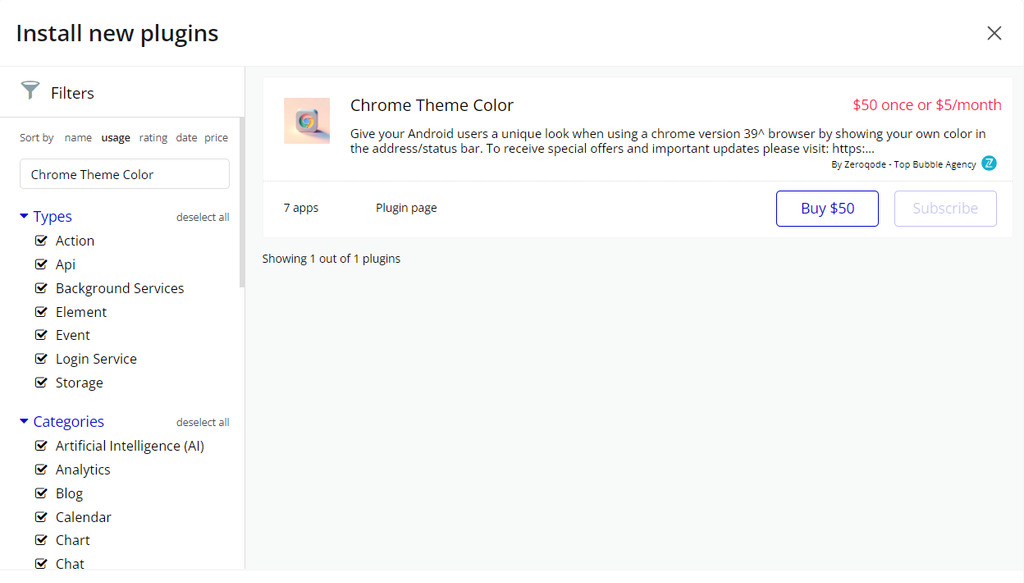Open the Chrome Theme Color plugin thumbnail
Image resolution: width=1024 pixels, height=583 pixels.
(x=307, y=121)
